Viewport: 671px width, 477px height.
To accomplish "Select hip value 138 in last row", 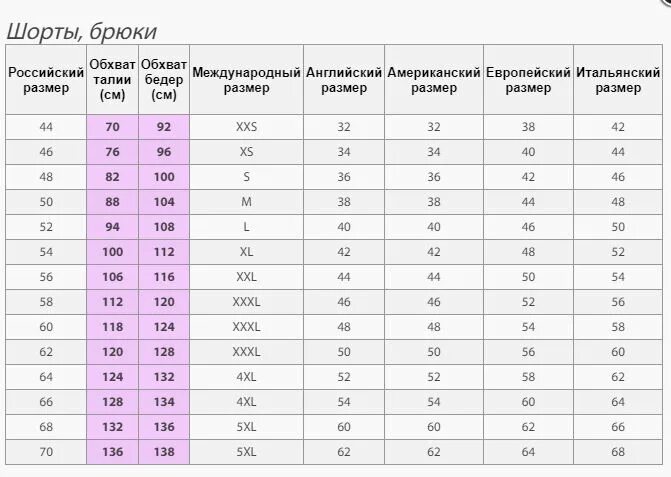I will coord(164,452).
